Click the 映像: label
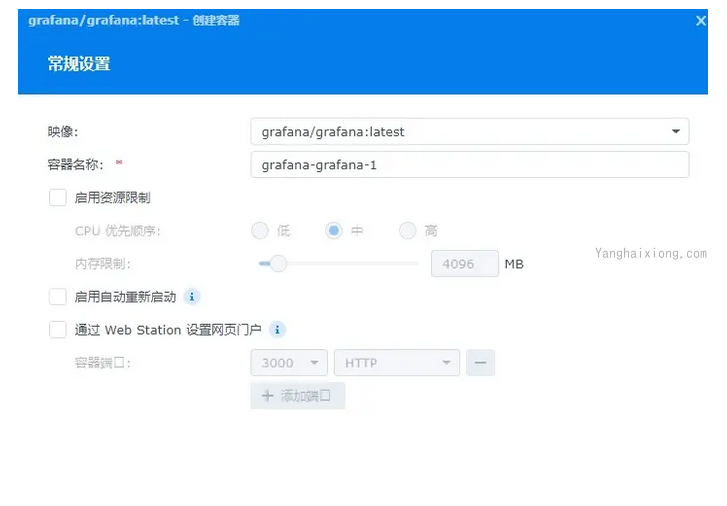The height and width of the screenshot is (506, 727). click(x=63, y=132)
